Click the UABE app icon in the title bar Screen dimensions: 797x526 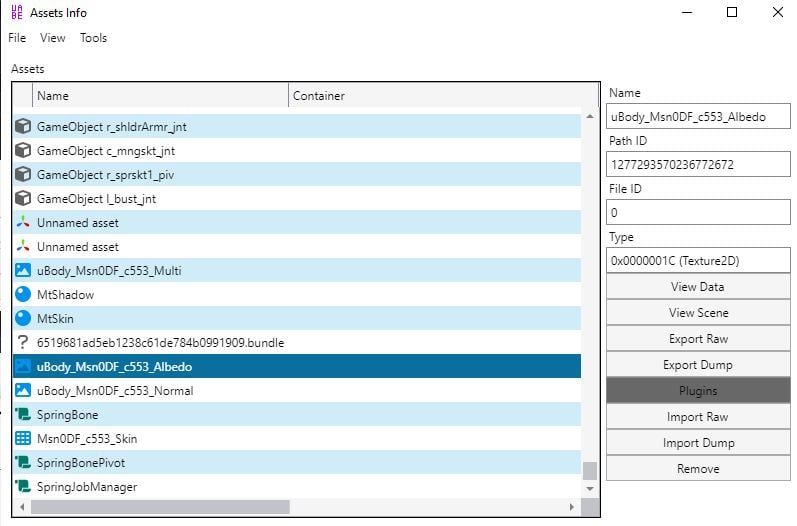pyautogui.click(x=17, y=12)
